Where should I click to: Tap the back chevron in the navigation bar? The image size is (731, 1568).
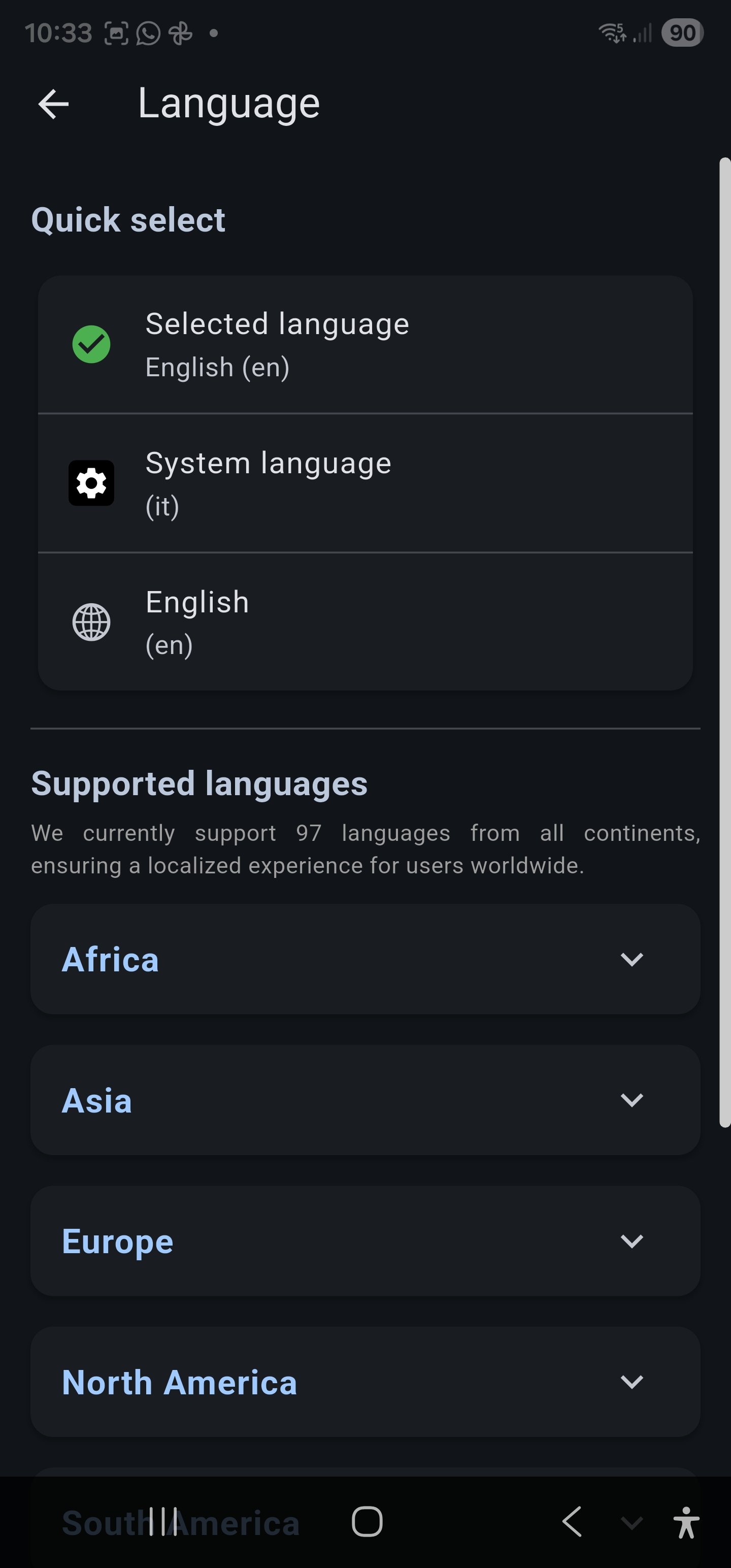coord(571,1522)
